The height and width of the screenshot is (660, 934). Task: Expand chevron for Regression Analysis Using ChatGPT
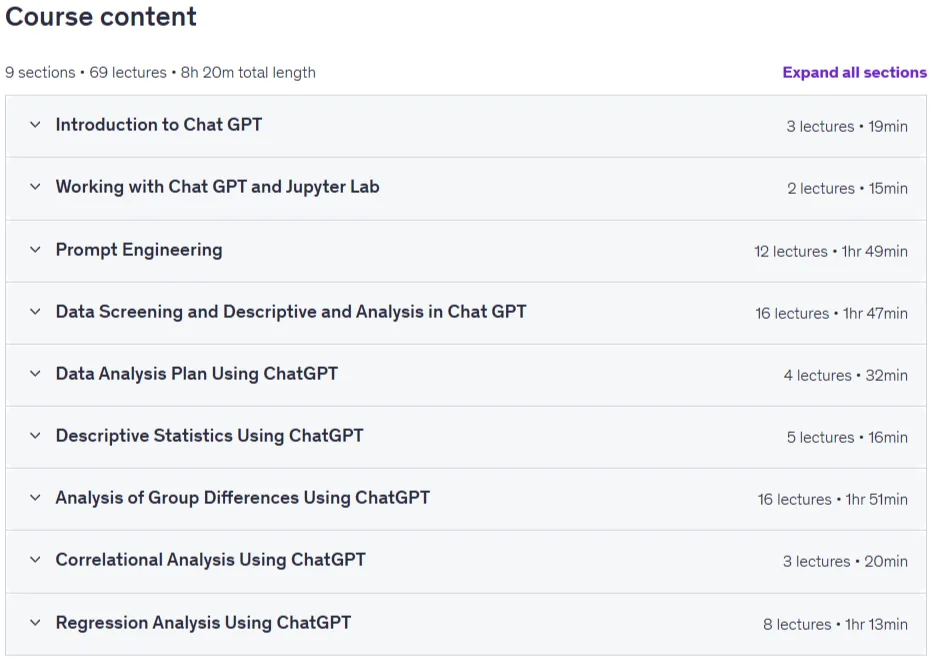pos(35,622)
